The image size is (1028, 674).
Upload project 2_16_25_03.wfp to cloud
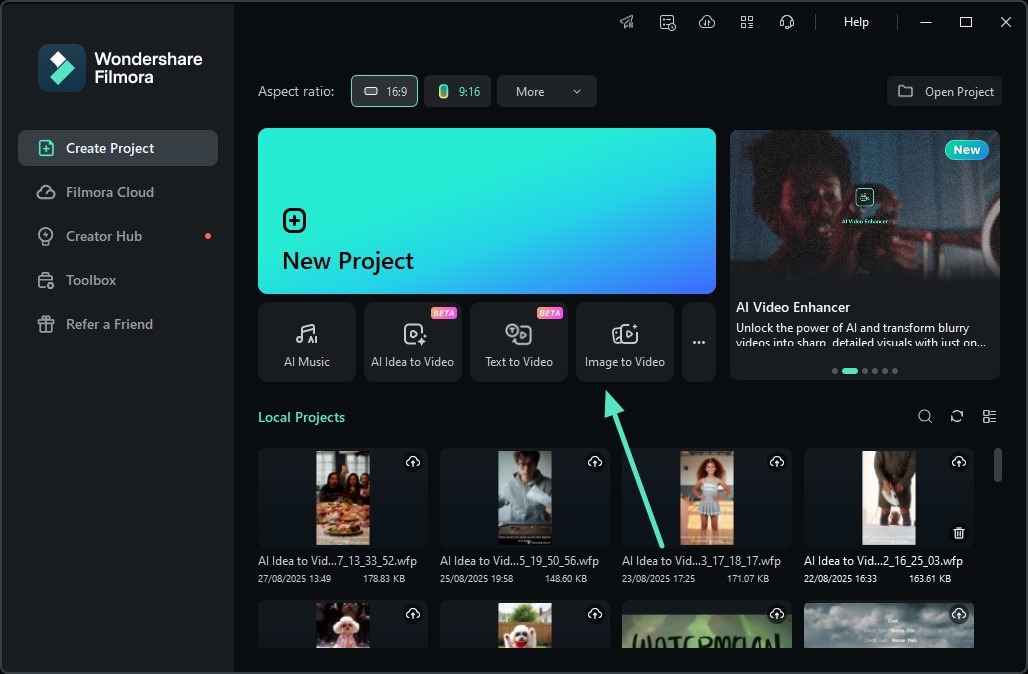959,462
